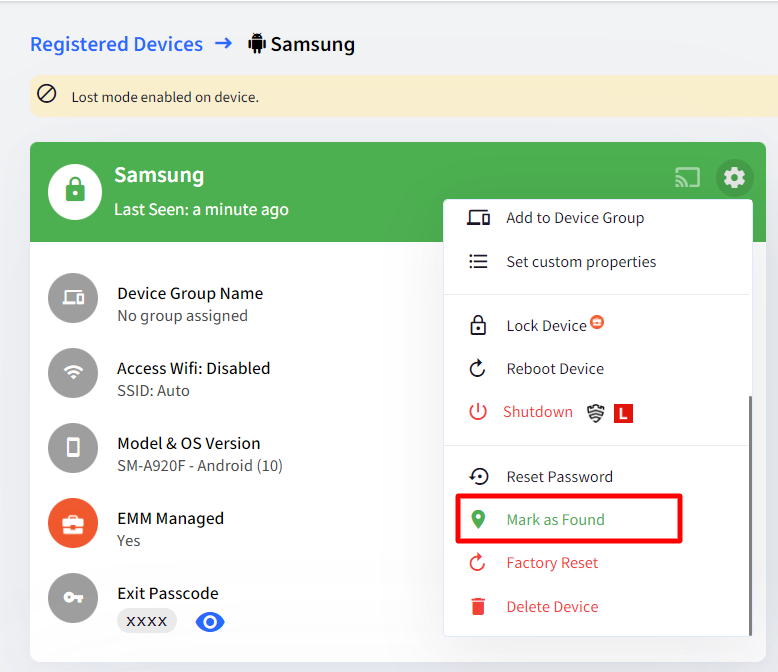Click the EMM Managed briefcase icon
Screen dimensions: 778x672
pos(73,523)
